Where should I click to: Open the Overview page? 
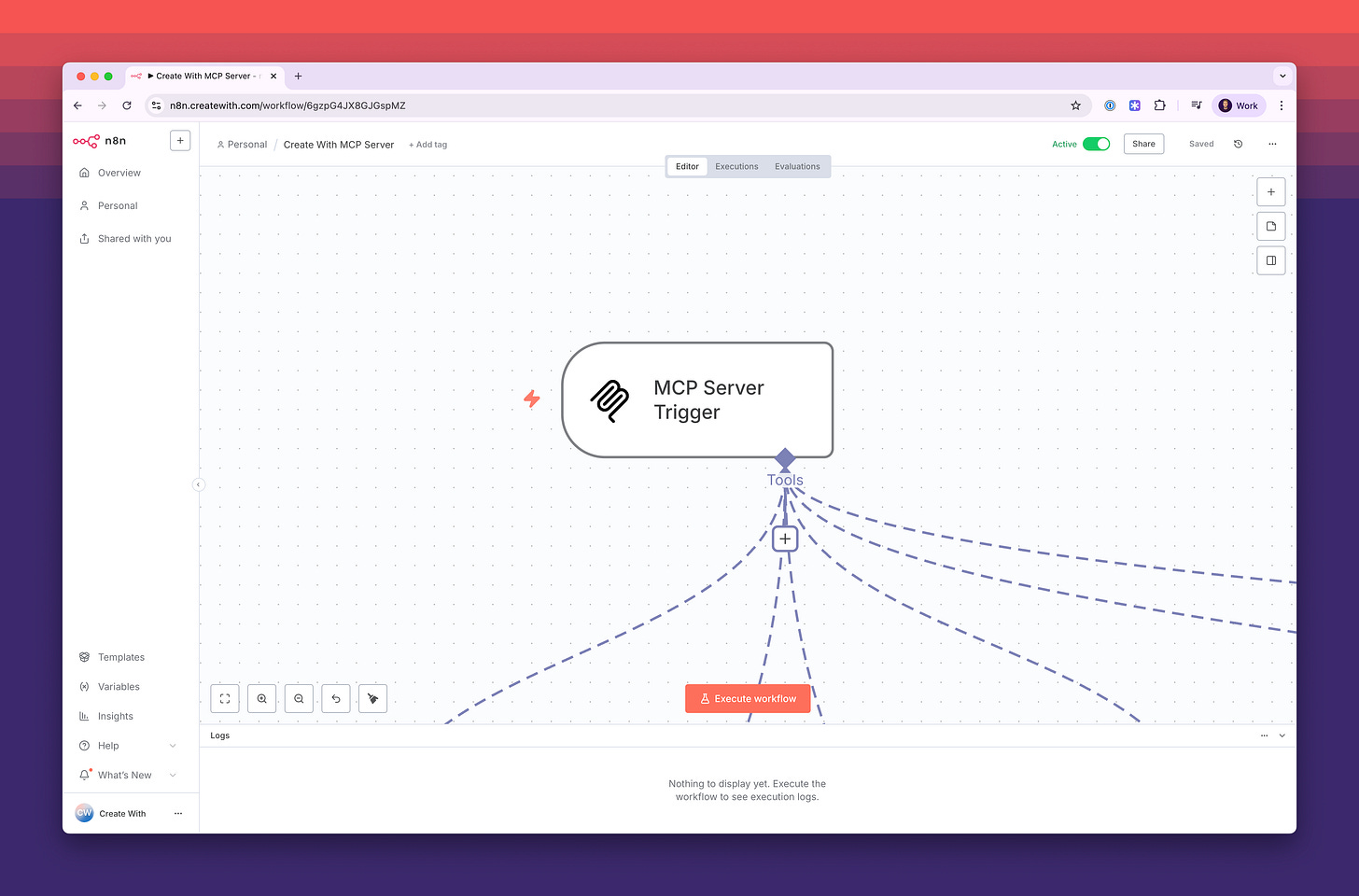(119, 173)
